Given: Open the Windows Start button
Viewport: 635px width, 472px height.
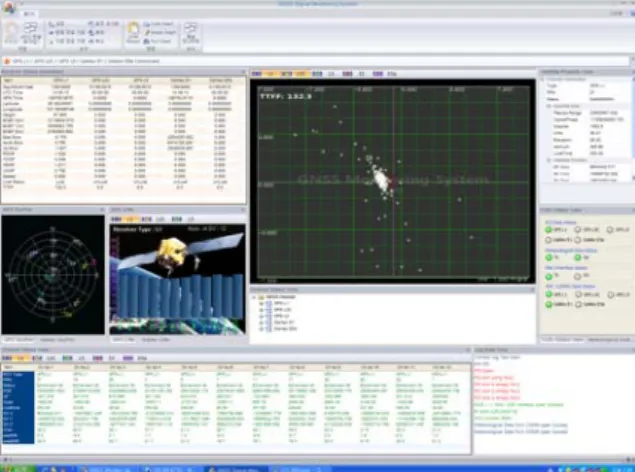Looking at the screenshot, I should point(17,469).
